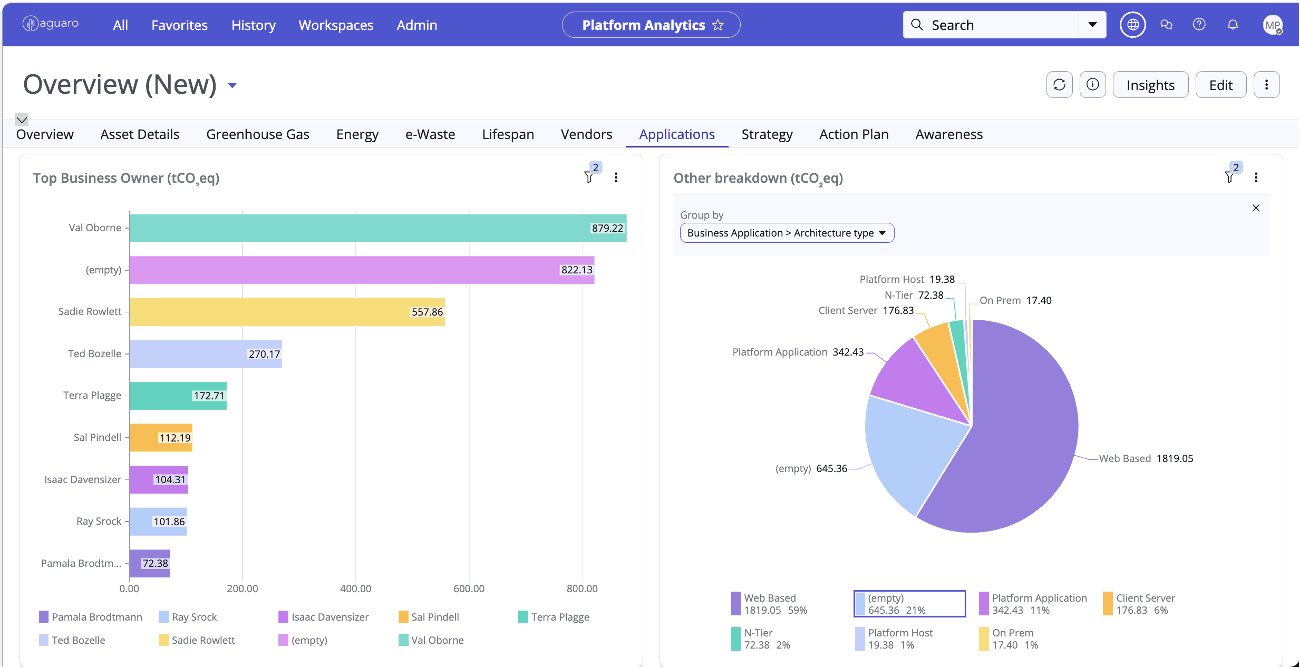Click inside the Search field
The height and width of the screenshot is (668, 1300).
click(990, 24)
